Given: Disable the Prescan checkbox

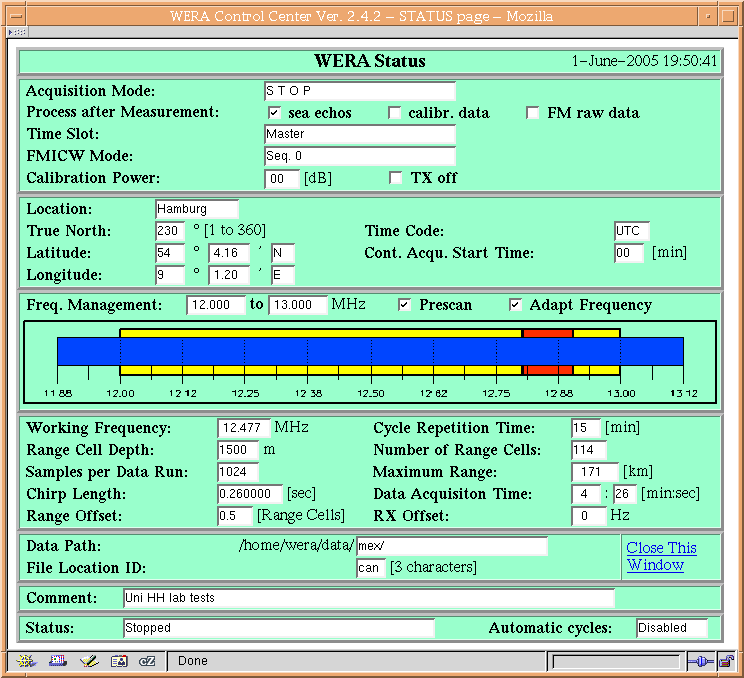Looking at the screenshot, I should pyautogui.click(x=404, y=305).
